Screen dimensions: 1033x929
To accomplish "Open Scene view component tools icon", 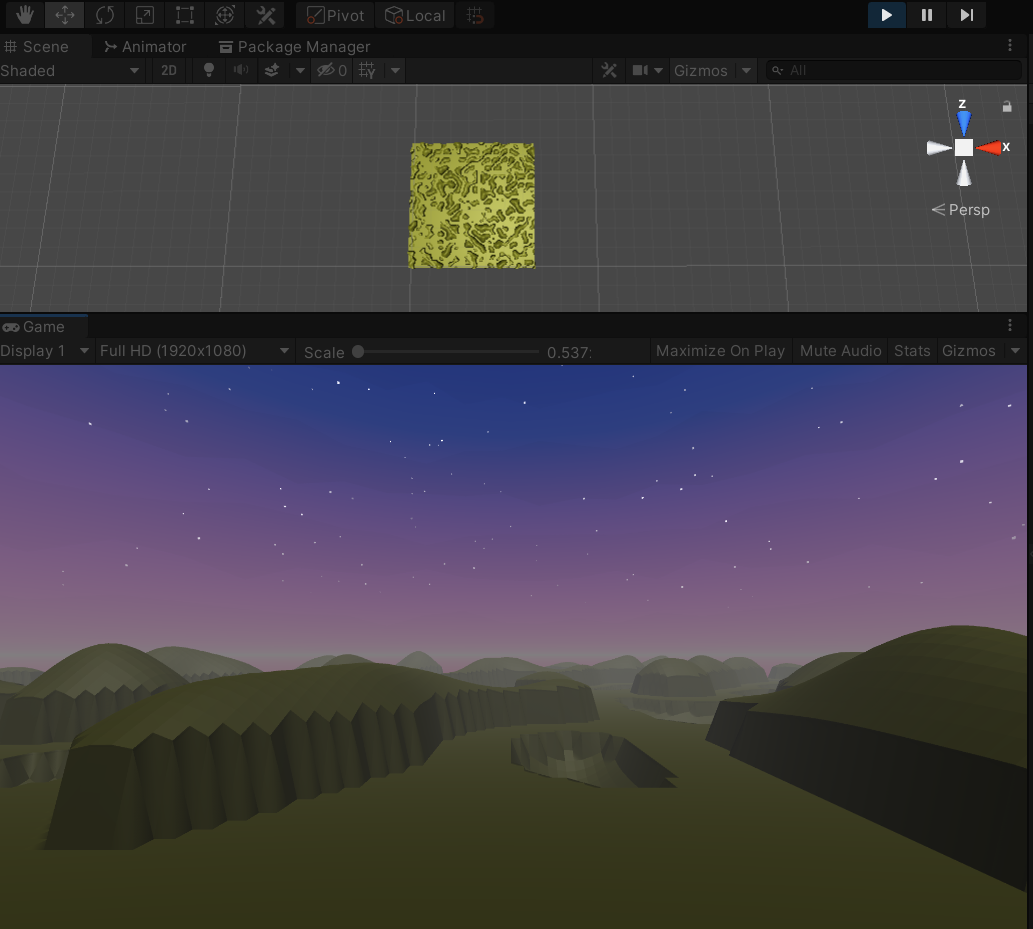I will click(609, 70).
